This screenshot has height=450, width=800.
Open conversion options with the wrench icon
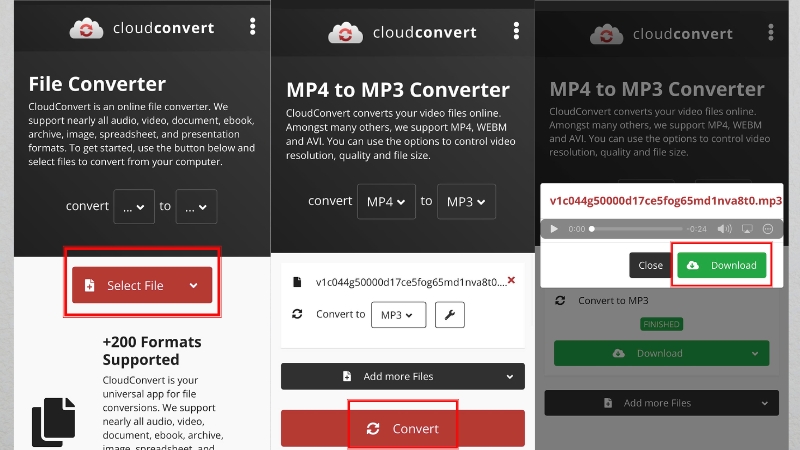tap(449, 315)
